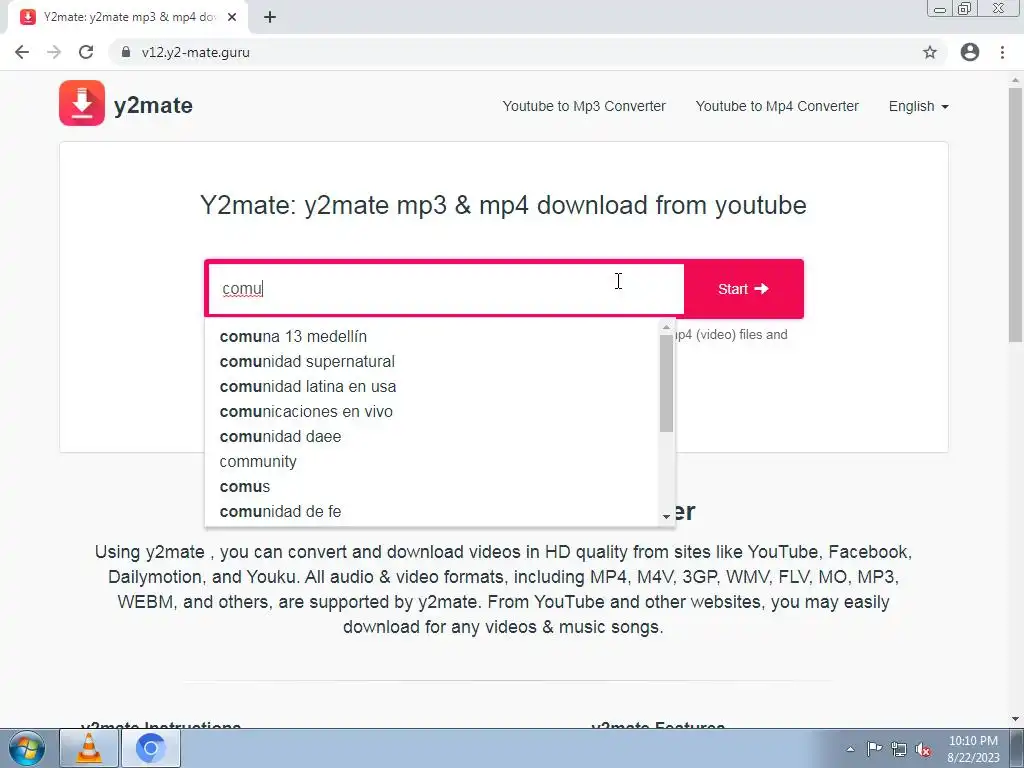Open the clock showing 10:10 PM

coord(973,749)
